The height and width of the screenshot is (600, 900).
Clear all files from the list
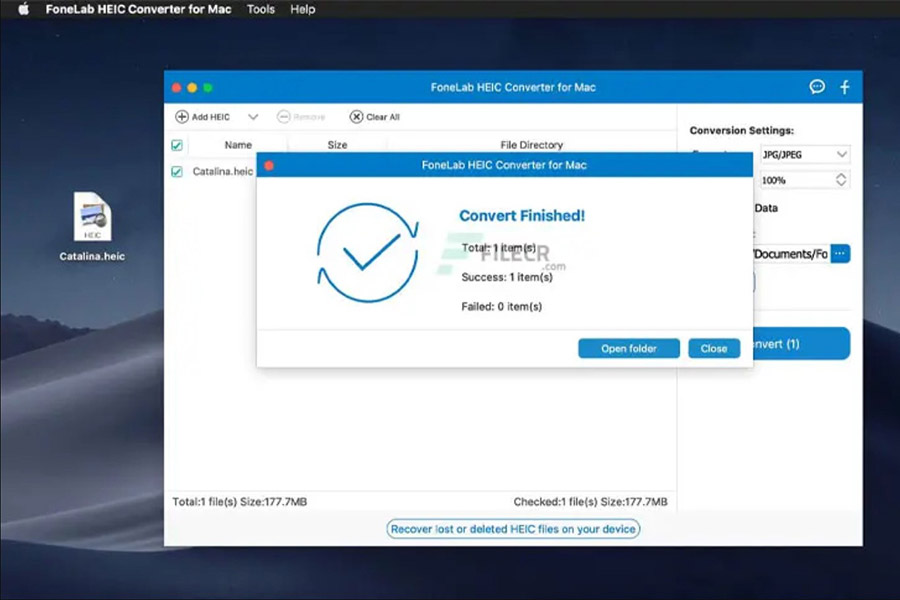373,116
